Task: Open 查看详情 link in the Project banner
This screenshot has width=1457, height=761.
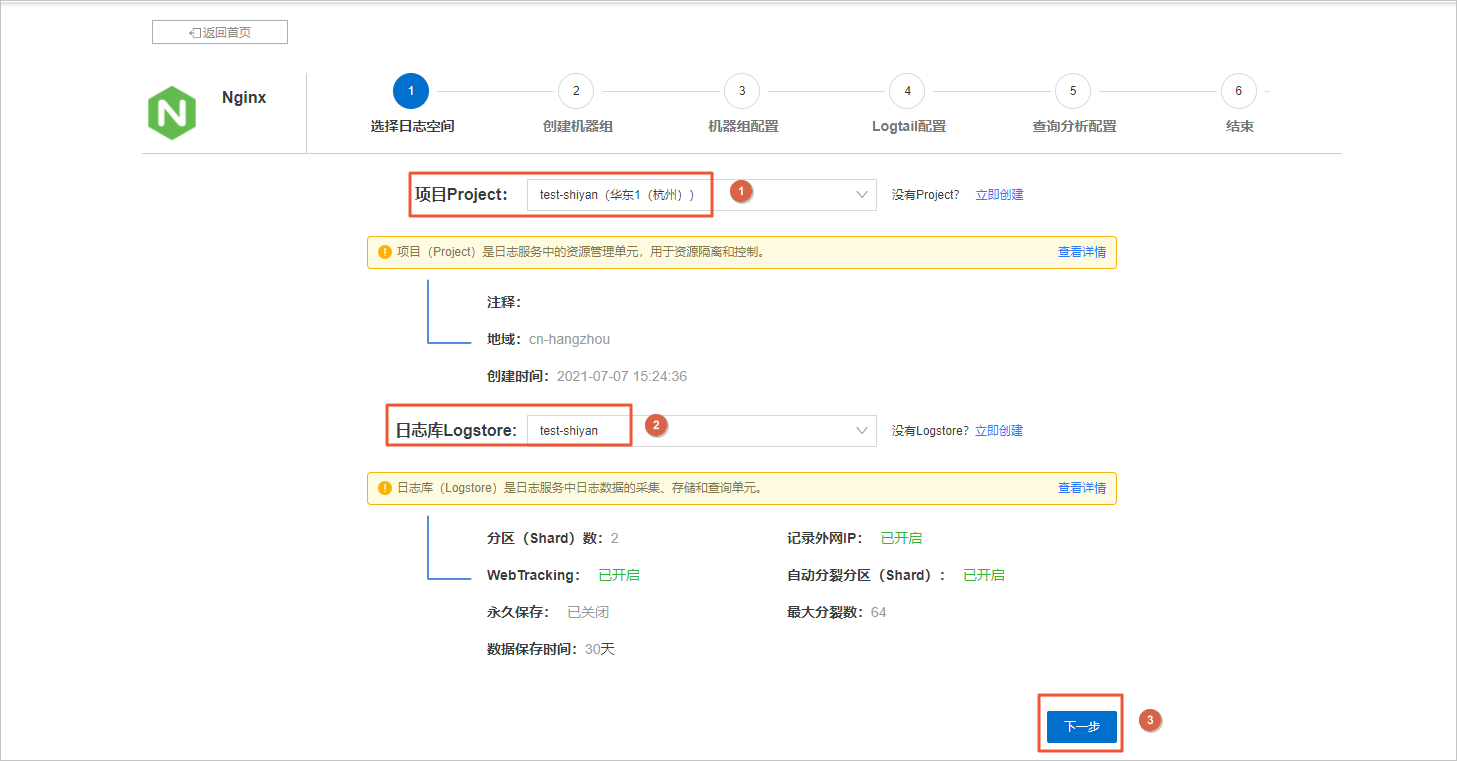Action: pyautogui.click(x=1082, y=252)
